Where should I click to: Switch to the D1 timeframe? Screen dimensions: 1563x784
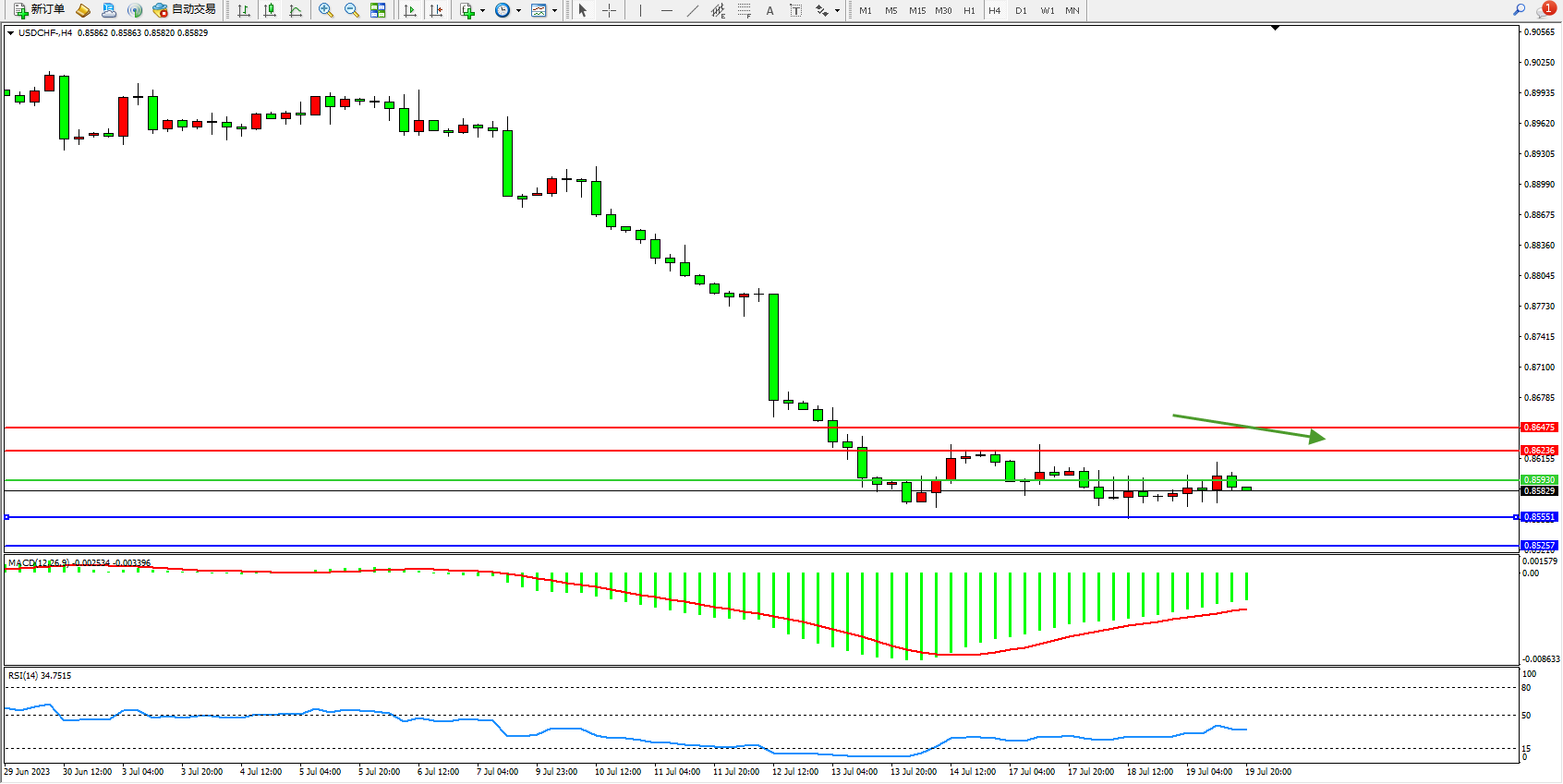point(1021,11)
